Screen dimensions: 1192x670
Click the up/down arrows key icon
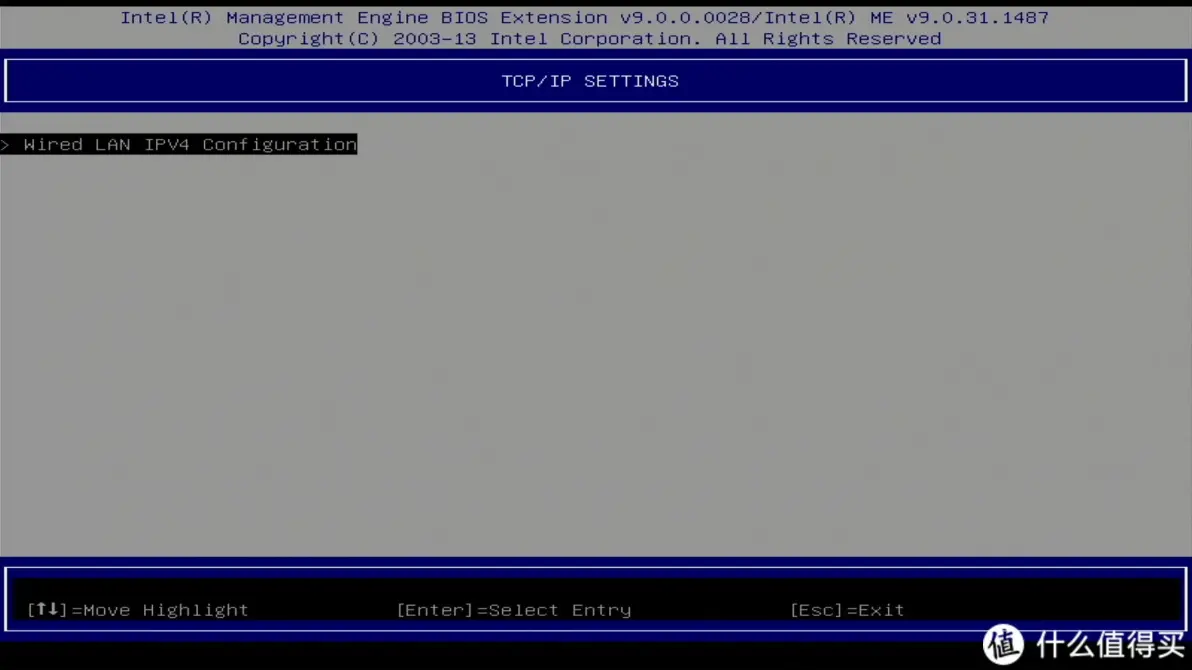tap(47, 609)
